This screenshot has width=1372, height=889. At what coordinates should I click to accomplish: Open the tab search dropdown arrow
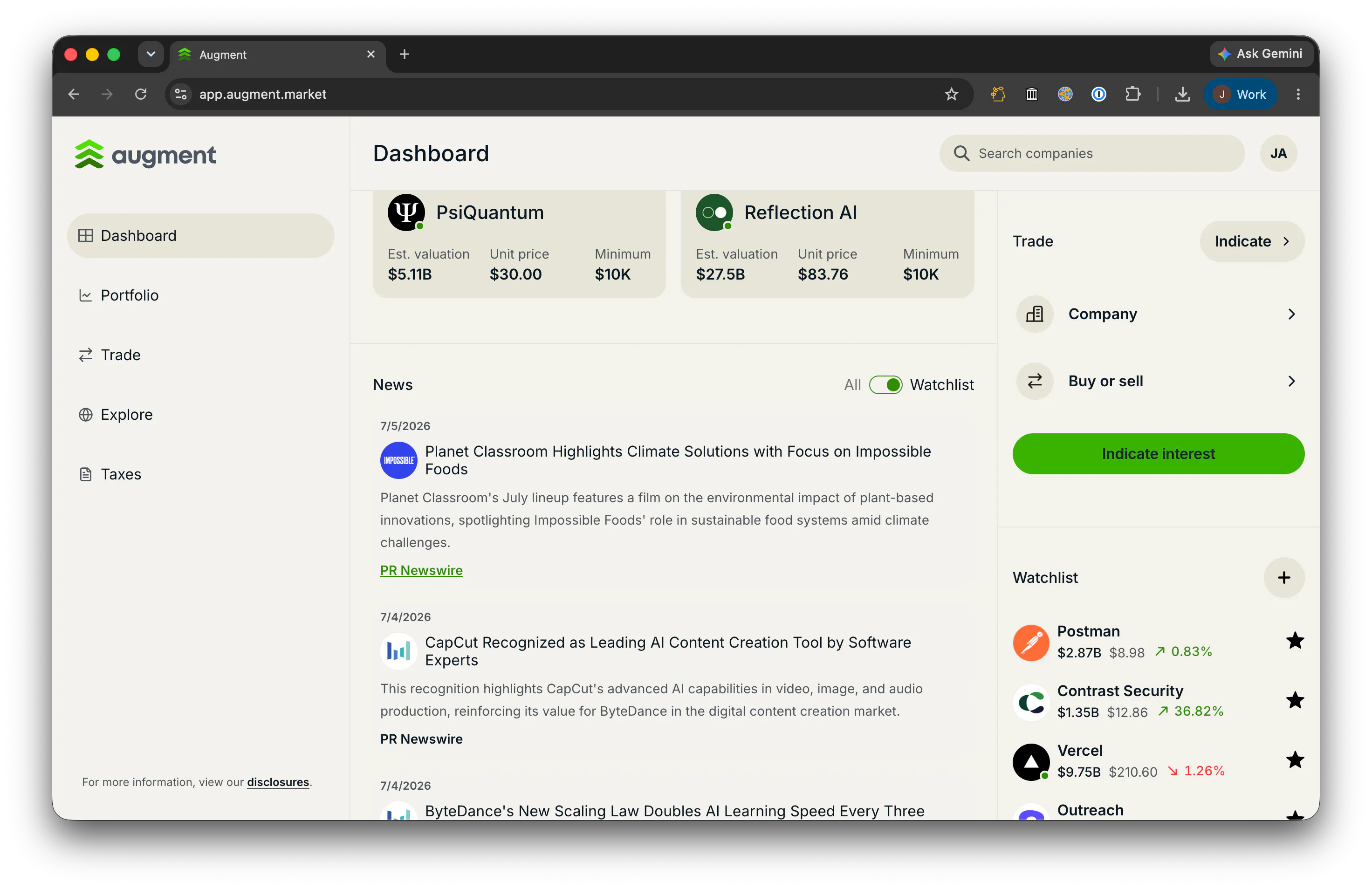point(151,54)
